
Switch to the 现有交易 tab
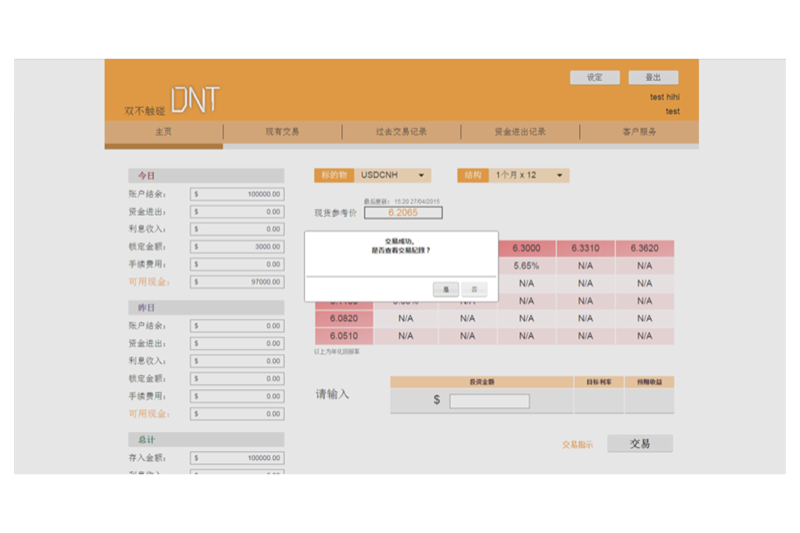click(282, 132)
